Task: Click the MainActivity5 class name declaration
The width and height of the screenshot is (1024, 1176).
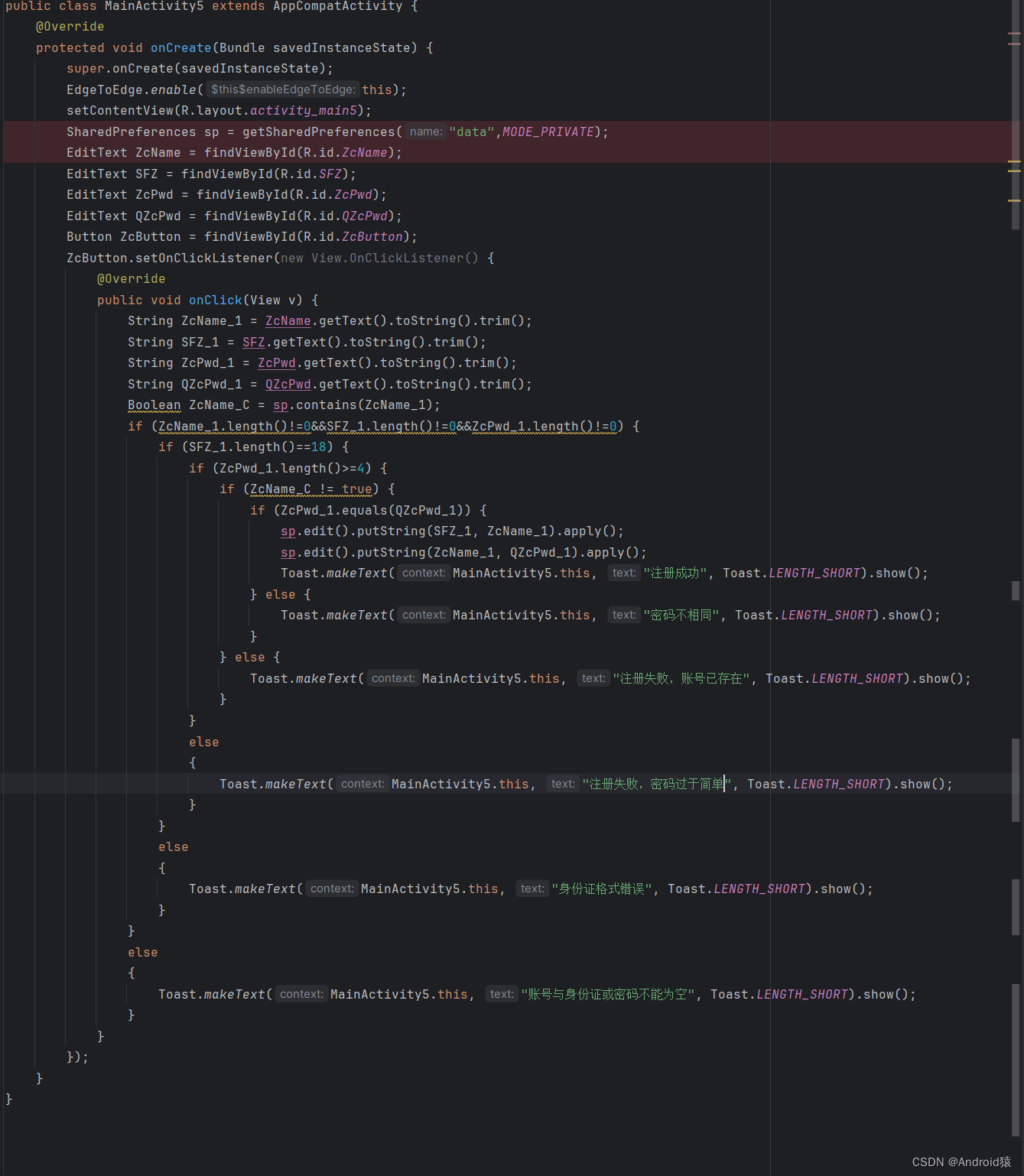Action: click(x=153, y=6)
